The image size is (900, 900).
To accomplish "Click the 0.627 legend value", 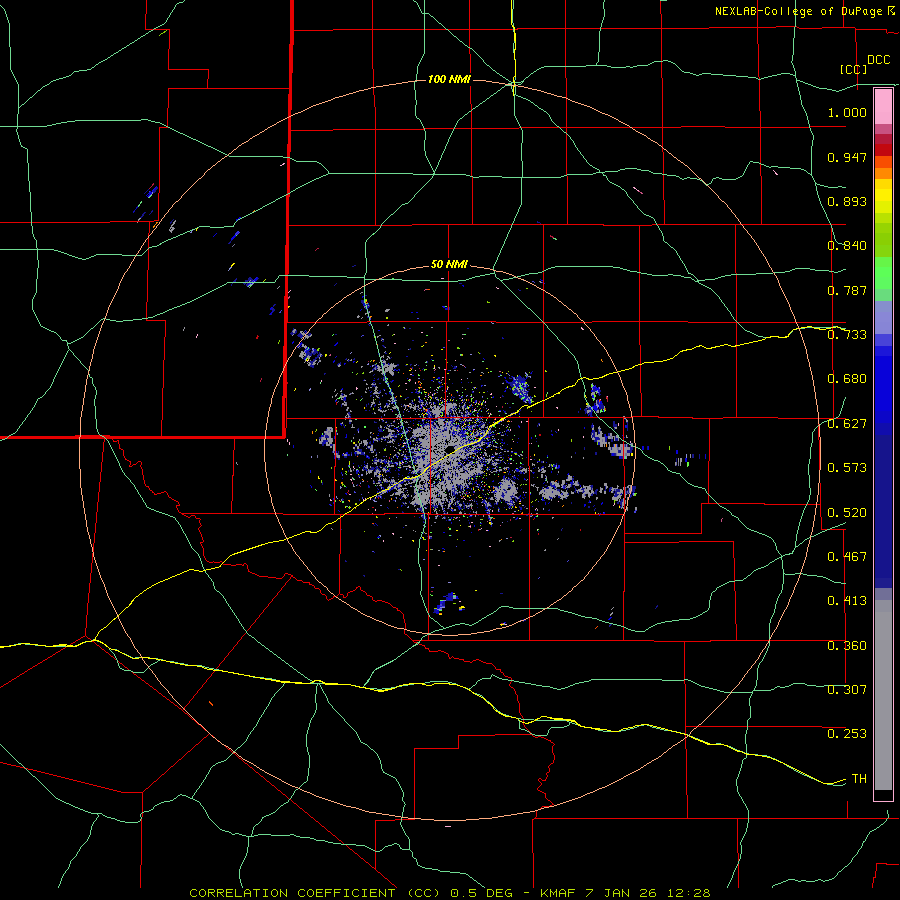I will 847,424.
